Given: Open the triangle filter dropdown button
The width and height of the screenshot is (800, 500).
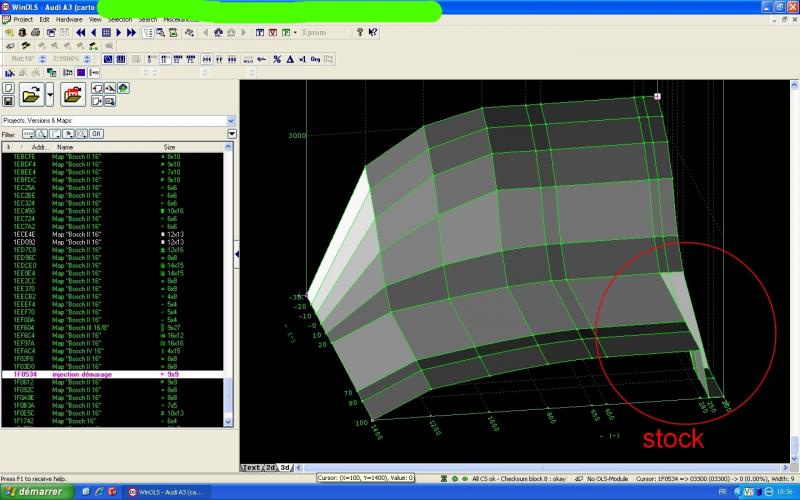Looking at the screenshot, I should (x=41, y=134).
